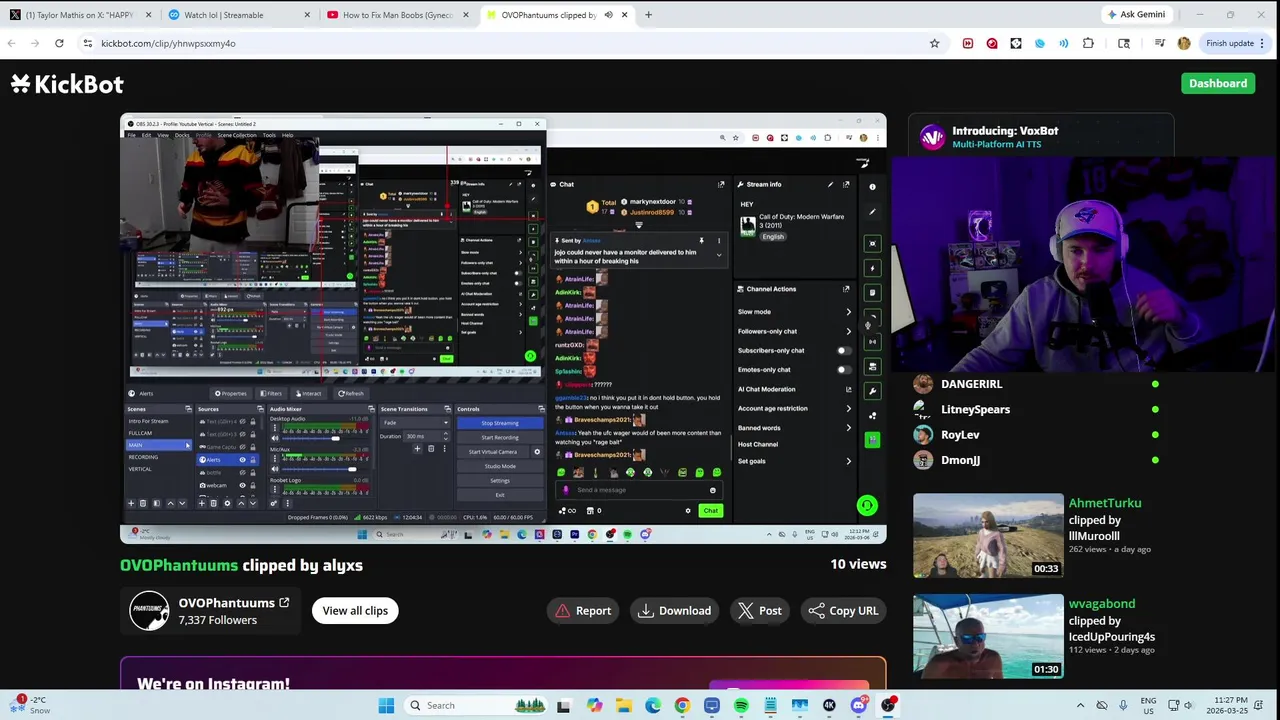This screenshot has height=720, width=1280.
Task: Click the KickBot logo
Action: coord(67,84)
